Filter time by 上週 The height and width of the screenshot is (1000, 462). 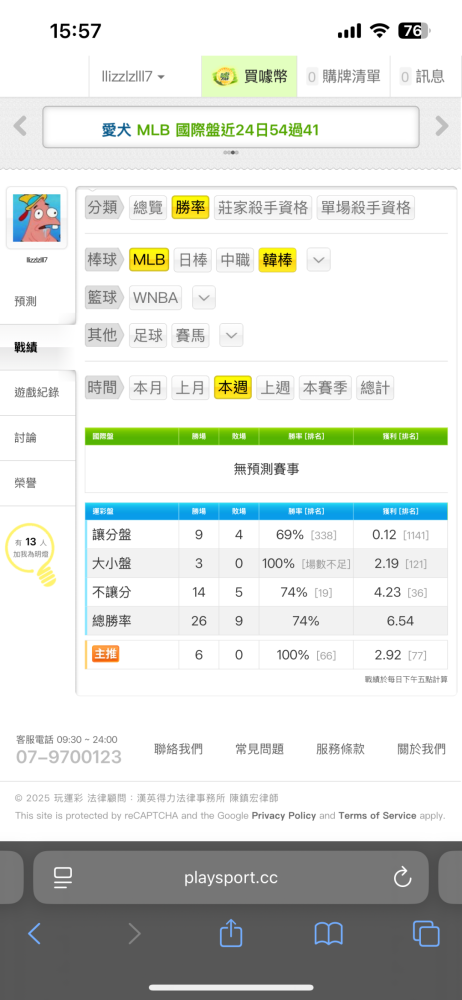point(275,387)
